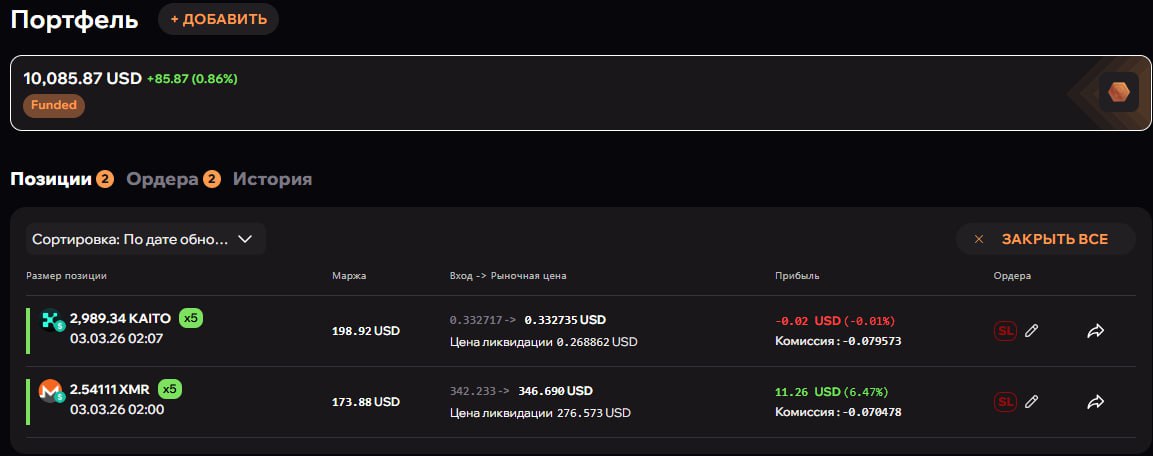
Task: Click the KAITO coin icon
Action: click(x=51, y=321)
